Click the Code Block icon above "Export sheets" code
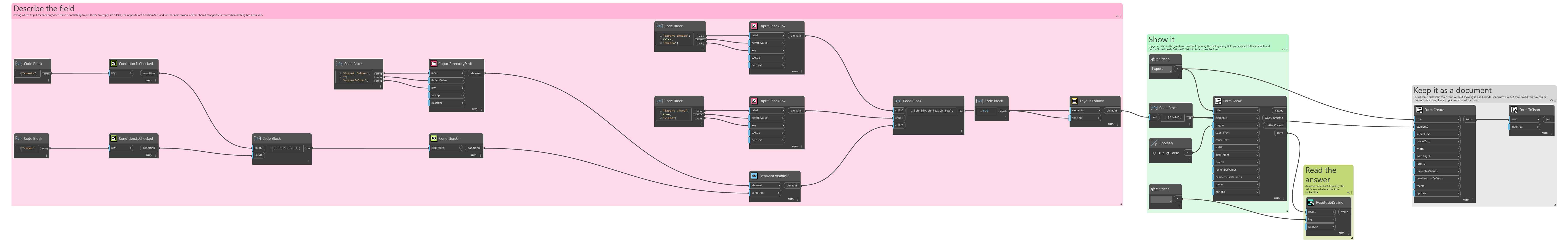 659,26
